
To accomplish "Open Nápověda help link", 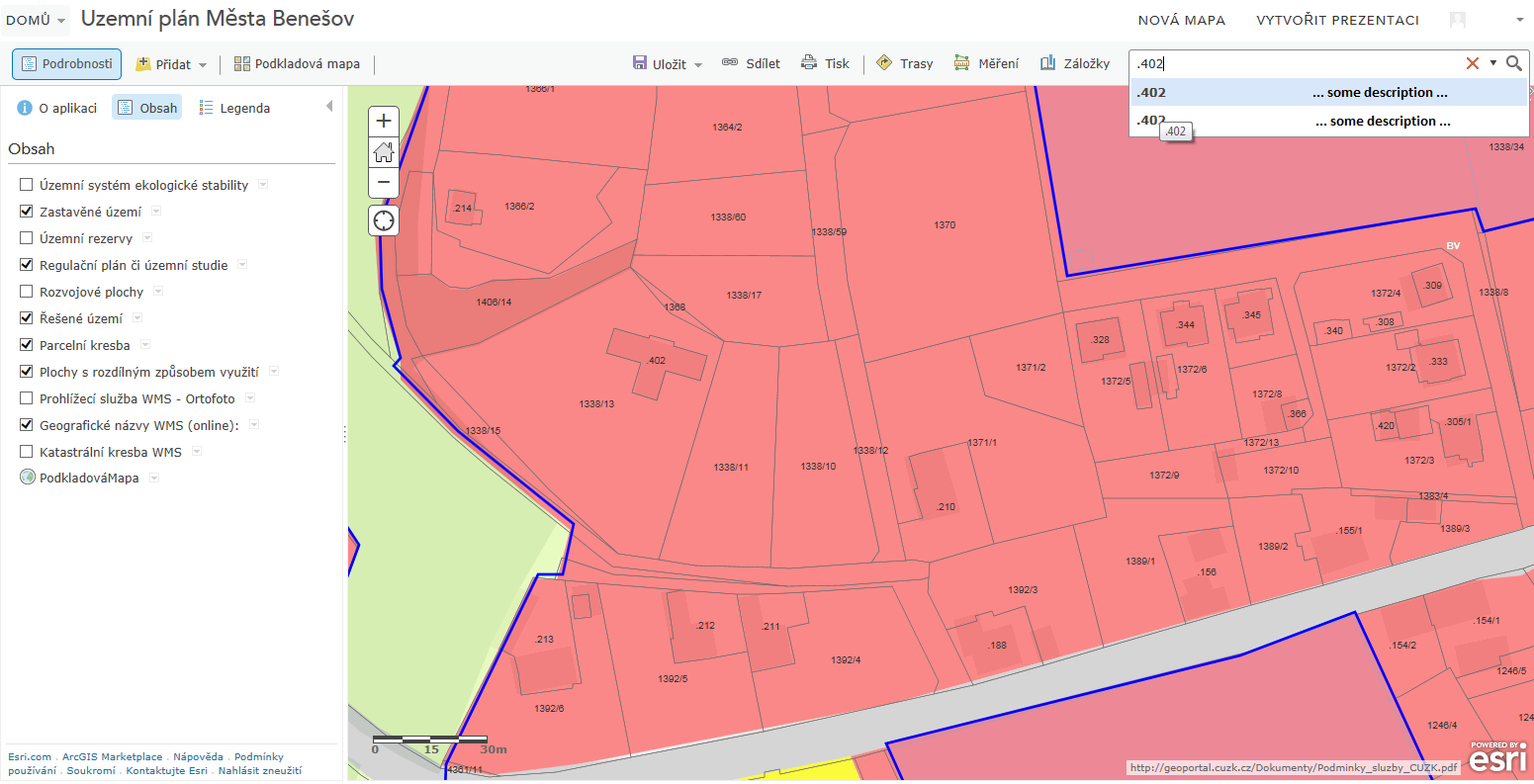I will 198,757.
